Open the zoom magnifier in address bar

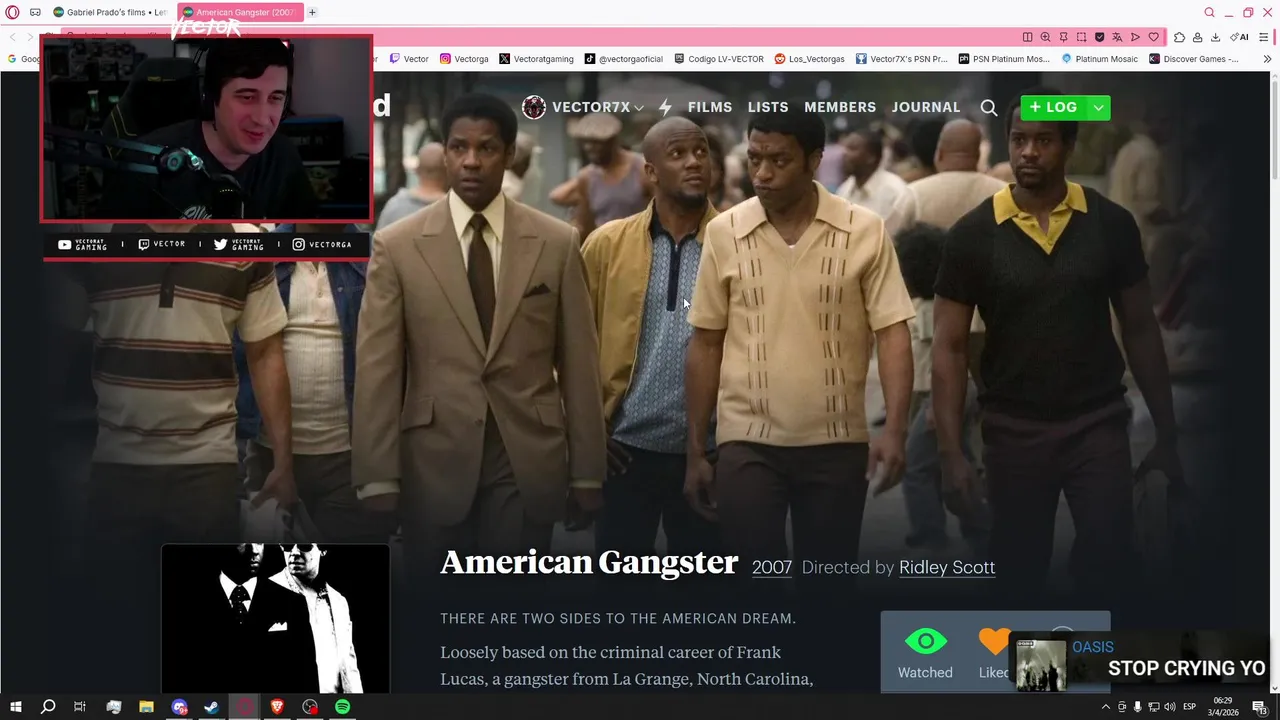tap(1045, 37)
